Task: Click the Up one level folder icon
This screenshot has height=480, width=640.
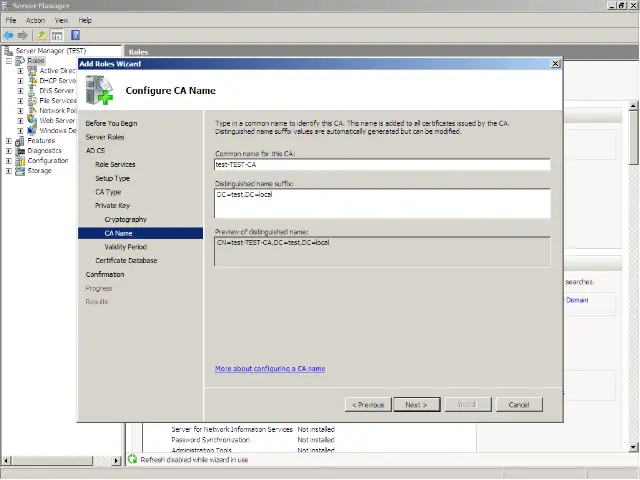Action: point(42,35)
